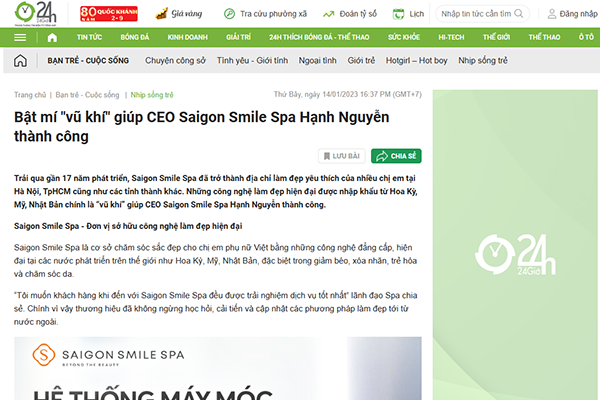Open the HI-TECH menu

pos(451,37)
